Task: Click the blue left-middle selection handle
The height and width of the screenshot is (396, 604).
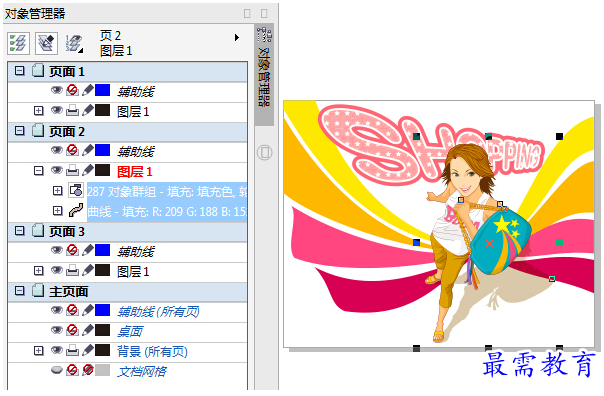Action: click(x=416, y=242)
